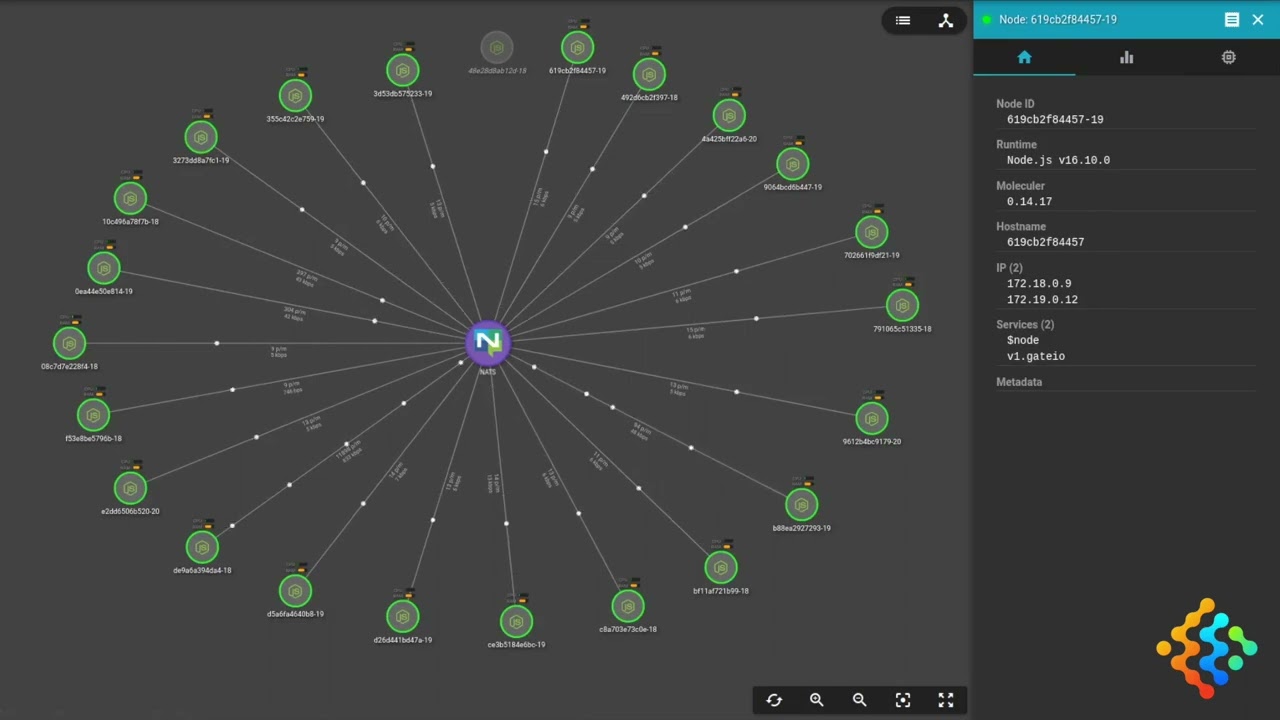Select node ce3b5184e6bc-19
The image size is (1280, 720).
(x=516, y=621)
